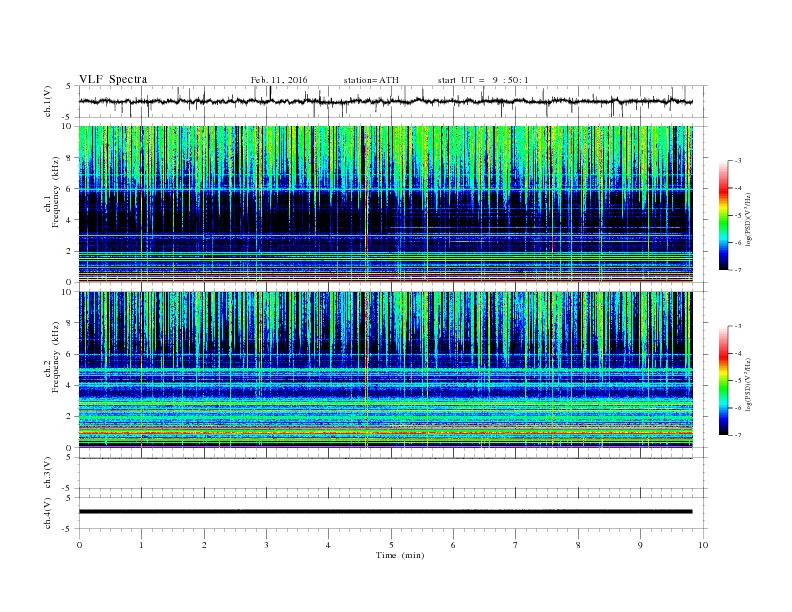Image resolution: width=792 pixels, height=612 pixels.
Task: Click the 'station=ATH' label
Action: pyautogui.click(x=371, y=80)
